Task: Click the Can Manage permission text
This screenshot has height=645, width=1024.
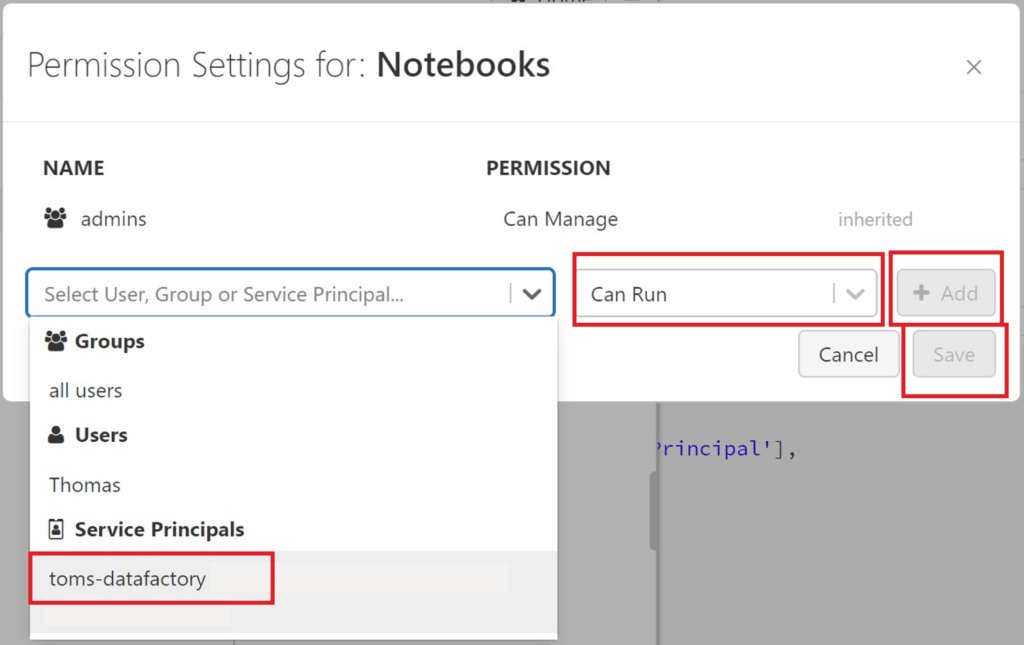Action: tap(560, 219)
